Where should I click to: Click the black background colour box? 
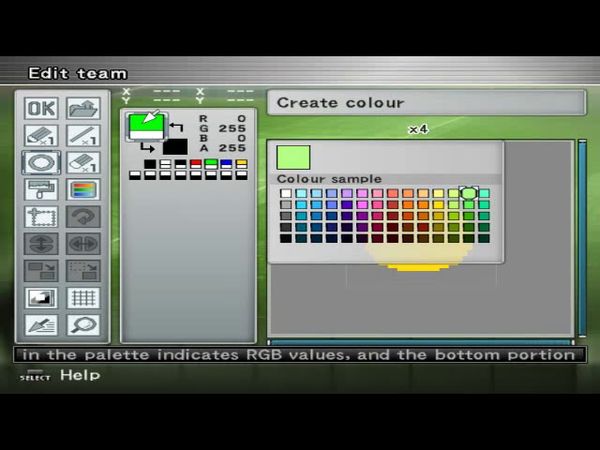coord(175,147)
